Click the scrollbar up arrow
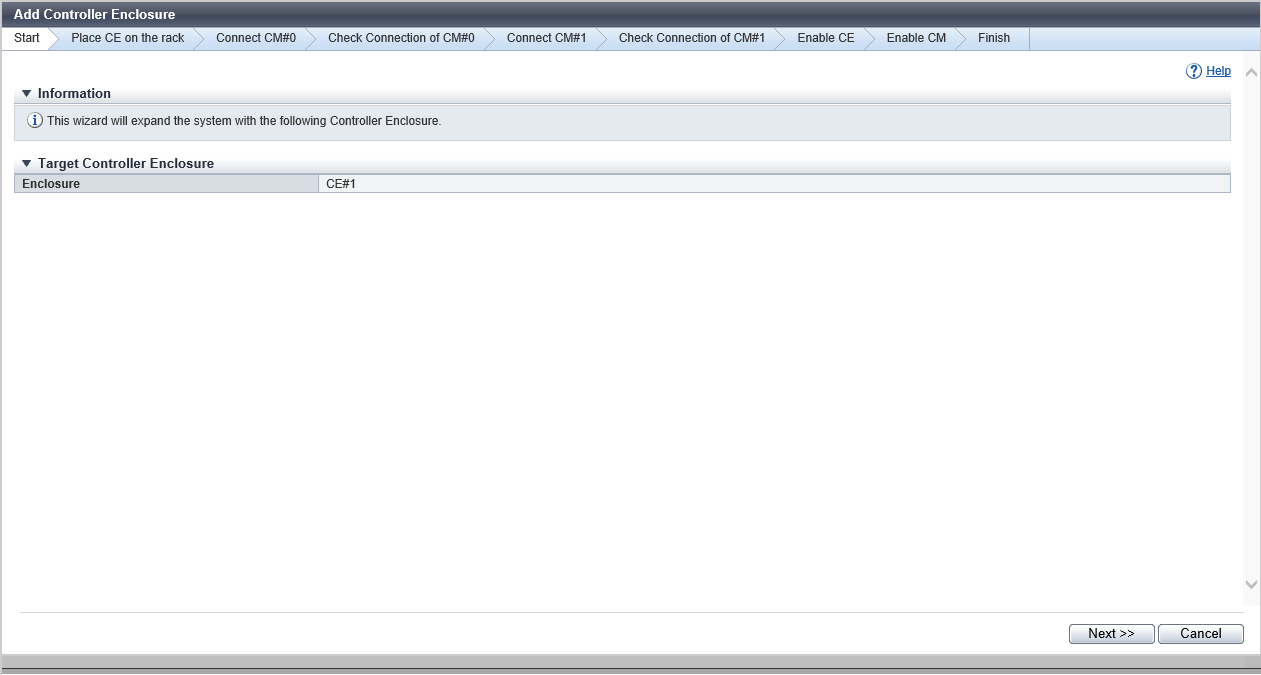The height and width of the screenshot is (675, 1261). tap(1251, 73)
